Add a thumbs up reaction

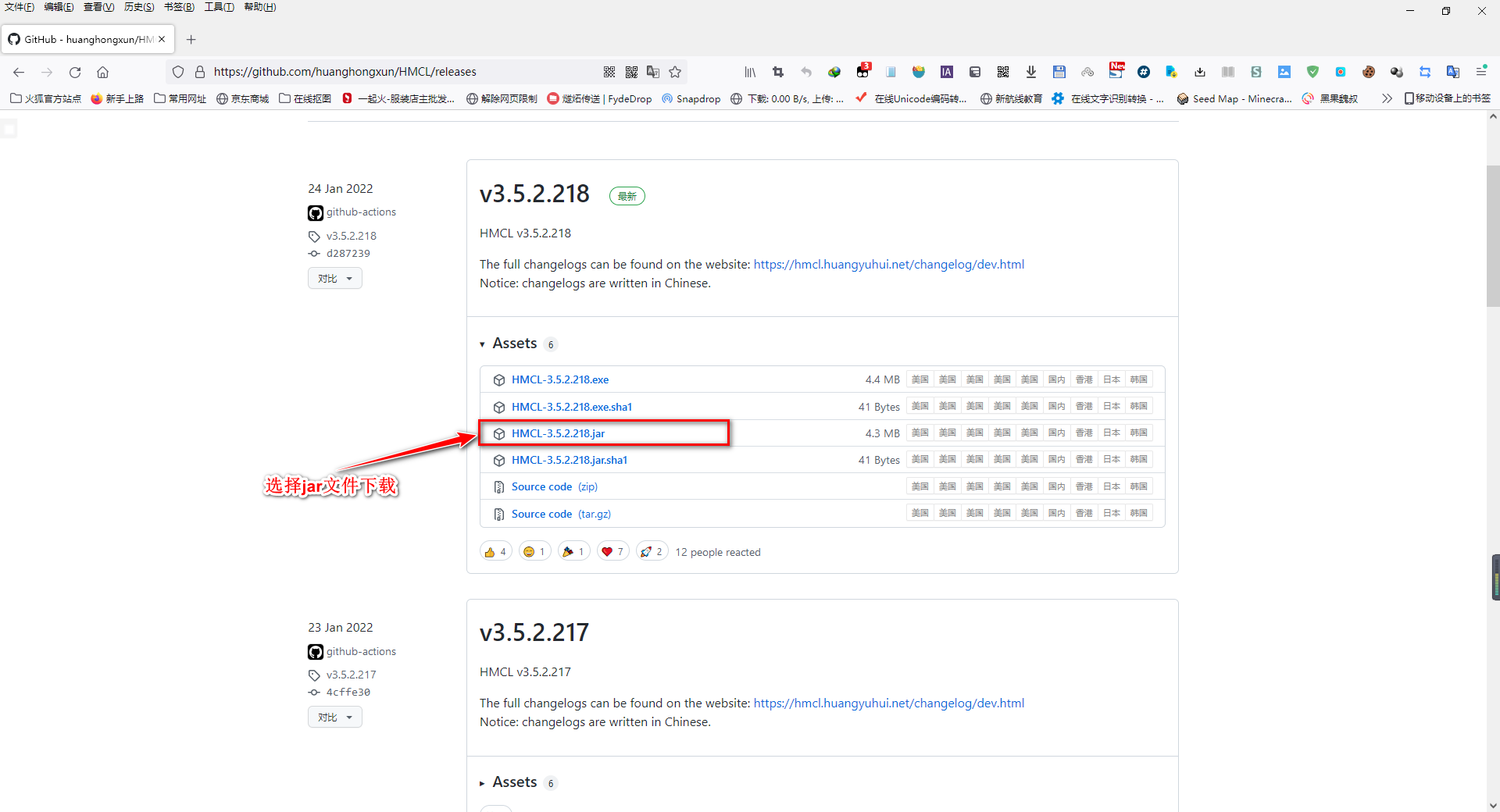(496, 552)
